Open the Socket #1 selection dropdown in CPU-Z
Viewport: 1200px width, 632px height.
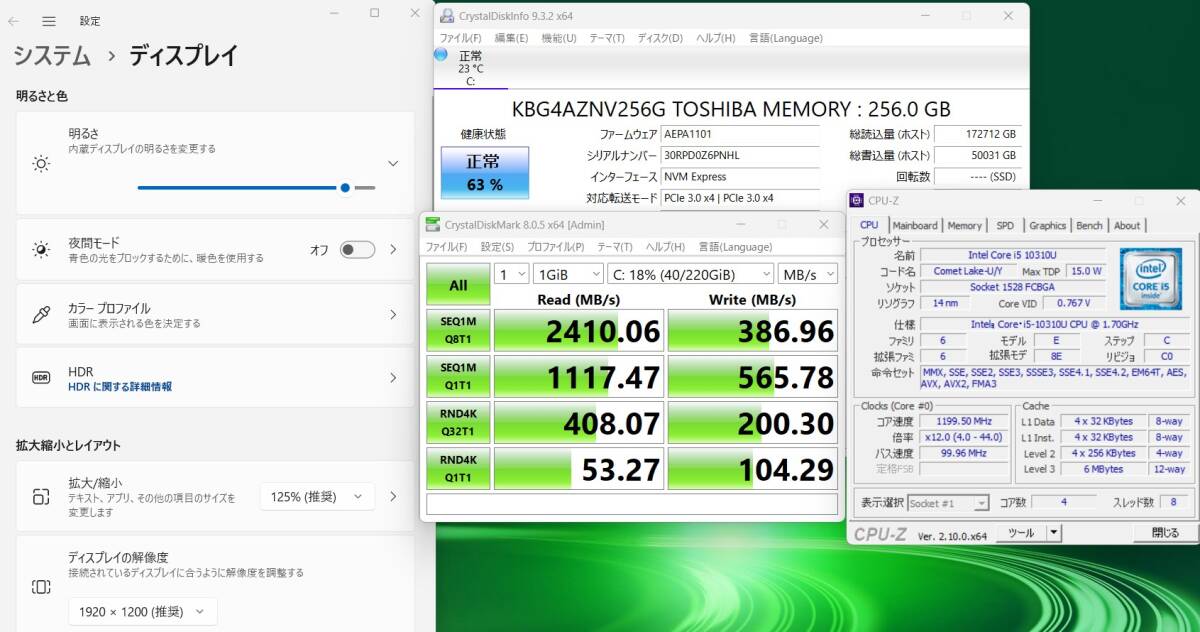948,502
